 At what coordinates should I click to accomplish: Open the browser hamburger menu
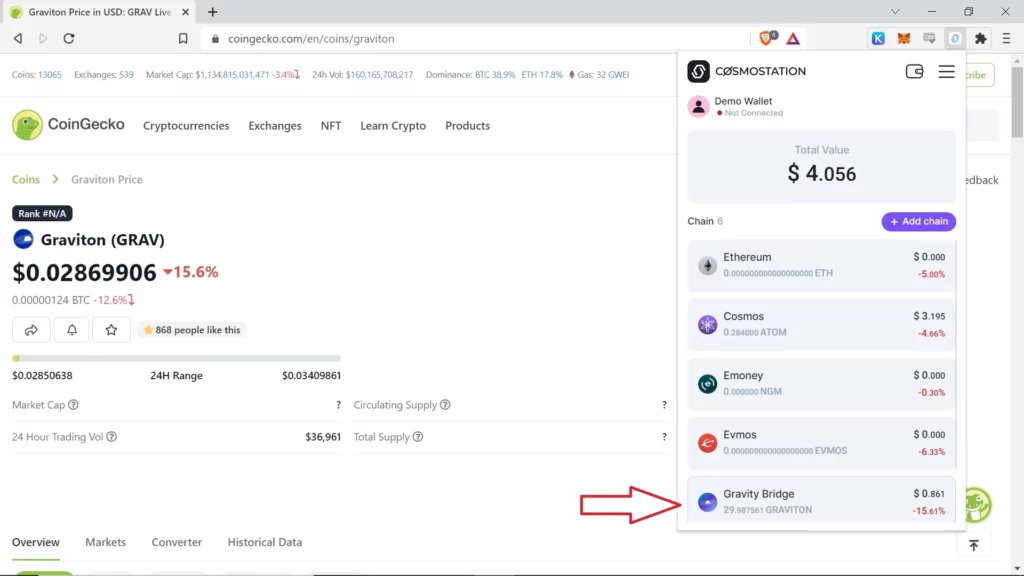click(1006, 39)
